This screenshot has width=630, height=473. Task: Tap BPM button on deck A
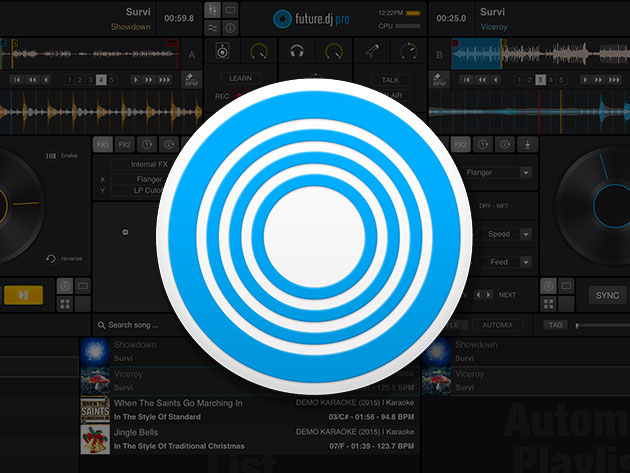coord(191,80)
